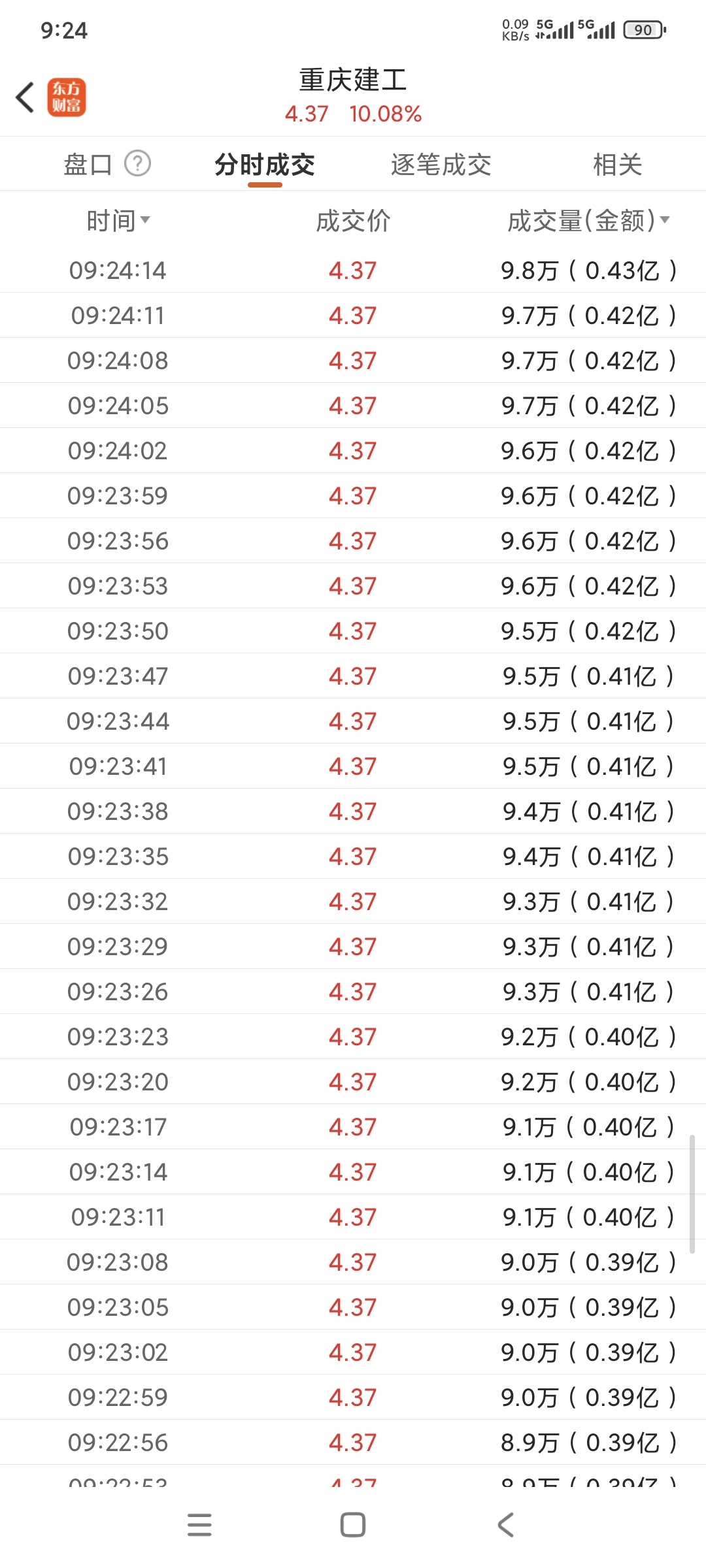Tap the back arrow at top left
This screenshot has width=706, height=1568.
click(25, 98)
